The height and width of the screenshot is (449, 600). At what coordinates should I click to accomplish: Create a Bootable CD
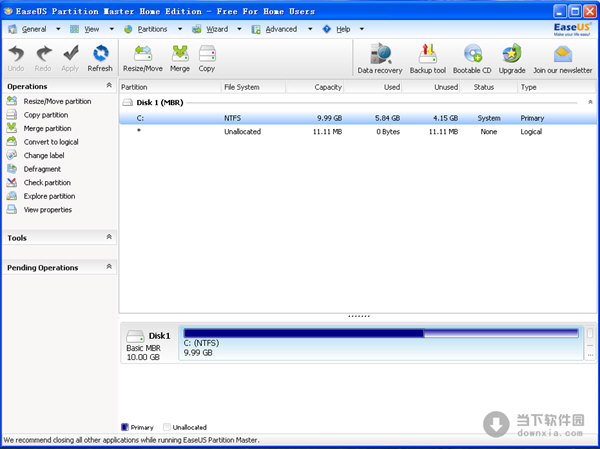click(x=472, y=59)
